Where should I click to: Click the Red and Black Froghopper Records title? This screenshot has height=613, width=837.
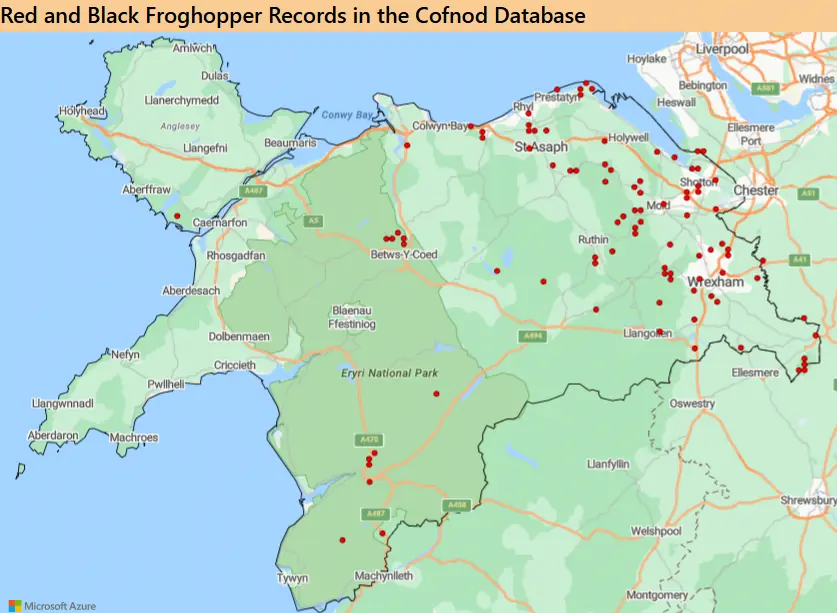(294, 16)
